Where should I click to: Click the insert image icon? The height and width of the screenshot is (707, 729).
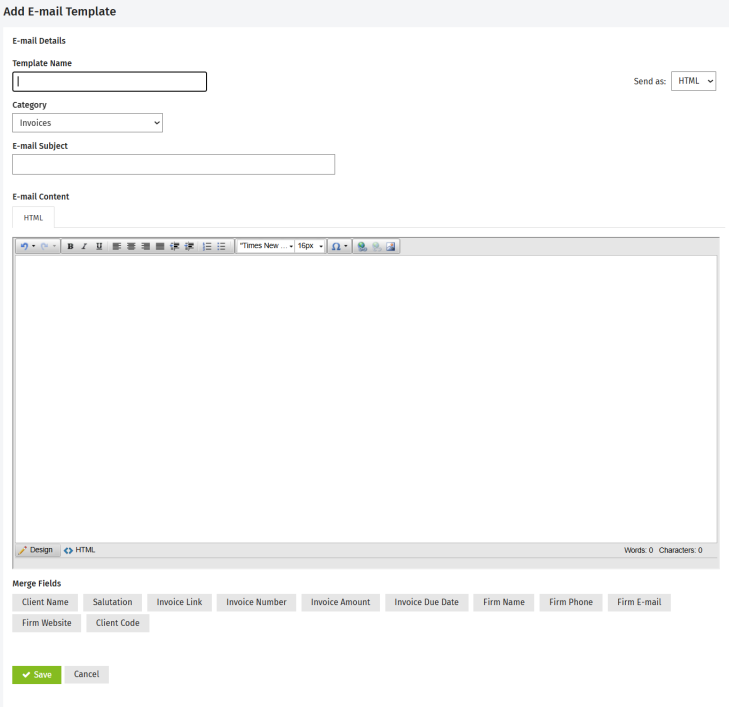click(x=391, y=246)
